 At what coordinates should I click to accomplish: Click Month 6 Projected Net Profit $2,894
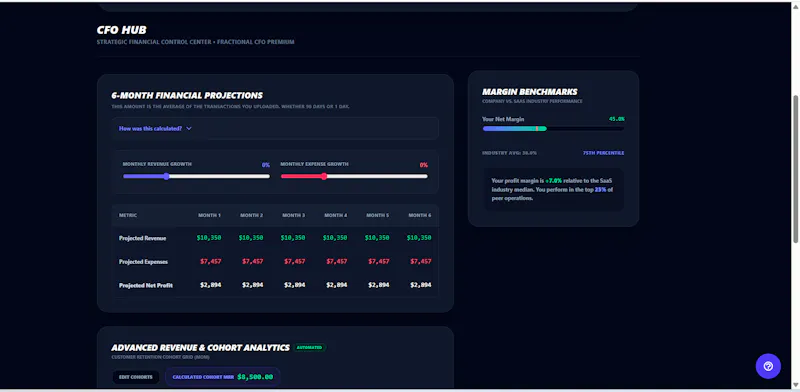coord(421,285)
